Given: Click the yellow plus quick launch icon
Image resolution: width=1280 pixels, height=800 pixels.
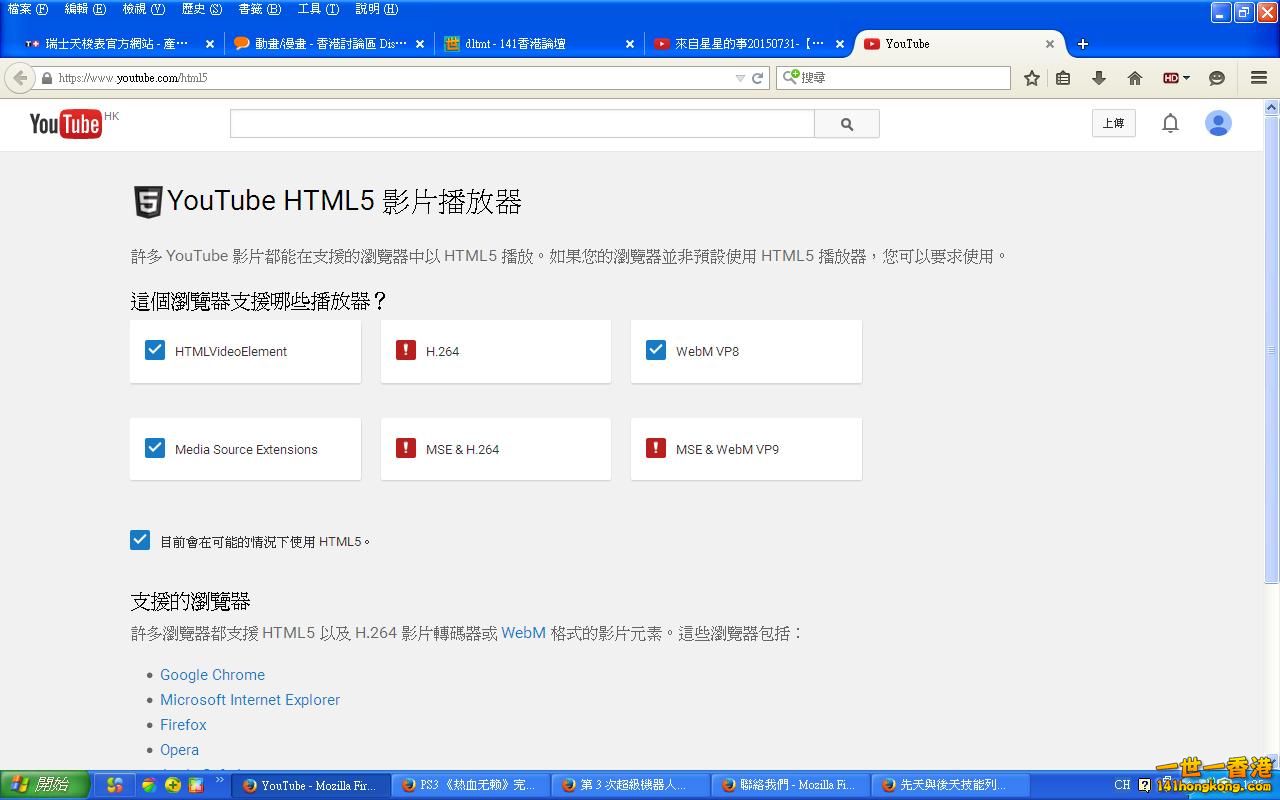Looking at the screenshot, I should click(x=172, y=785).
